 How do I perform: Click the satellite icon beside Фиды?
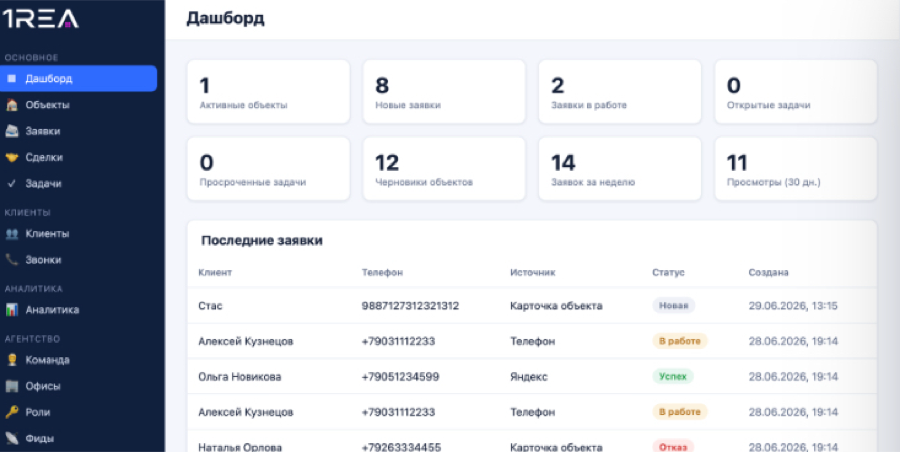(x=11, y=438)
